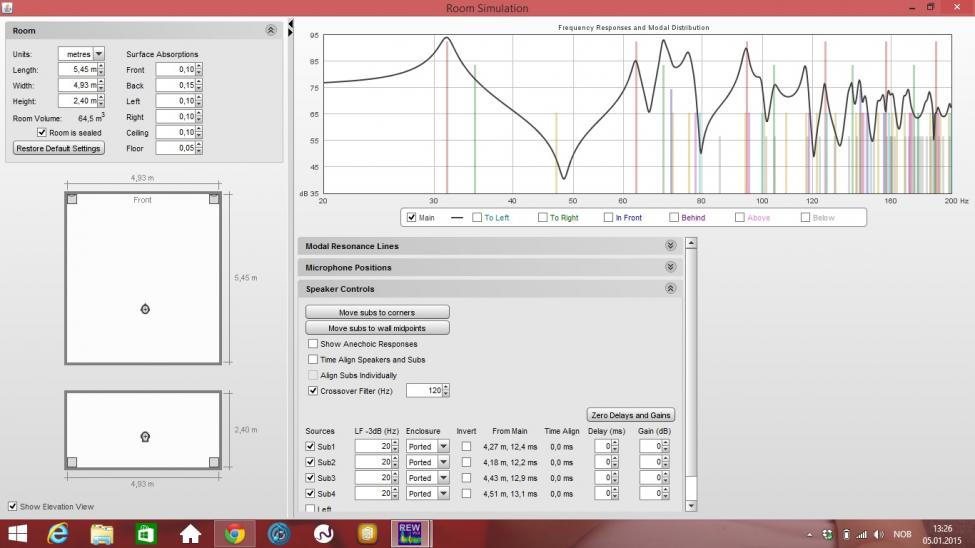Open the yellow notes app in taskbar
Image resolution: width=975 pixels, height=548 pixels.
pyautogui.click(x=367, y=534)
